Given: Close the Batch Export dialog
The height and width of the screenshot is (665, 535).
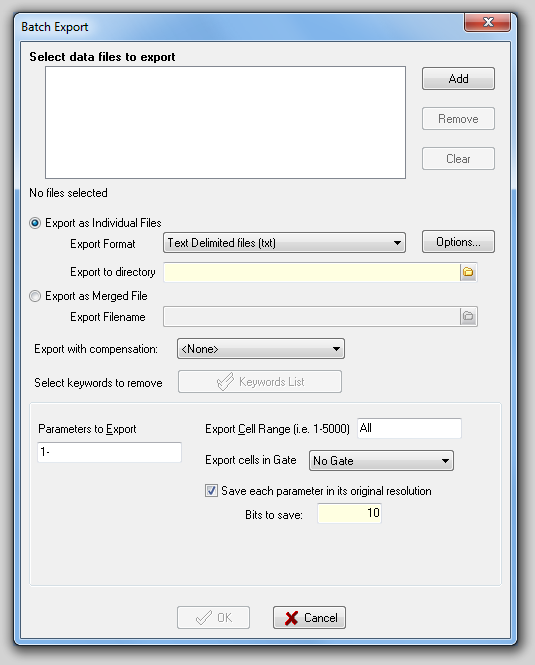Looking at the screenshot, I should pos(487,22).
